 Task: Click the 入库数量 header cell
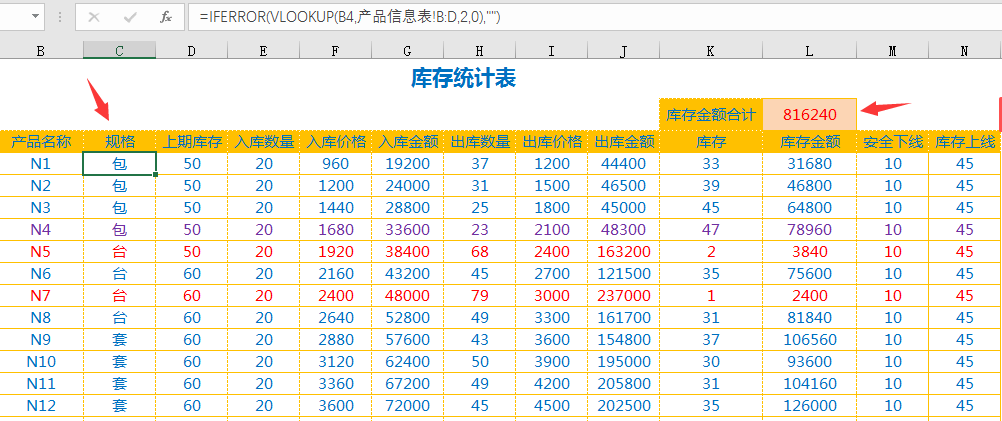click(263, 141)
